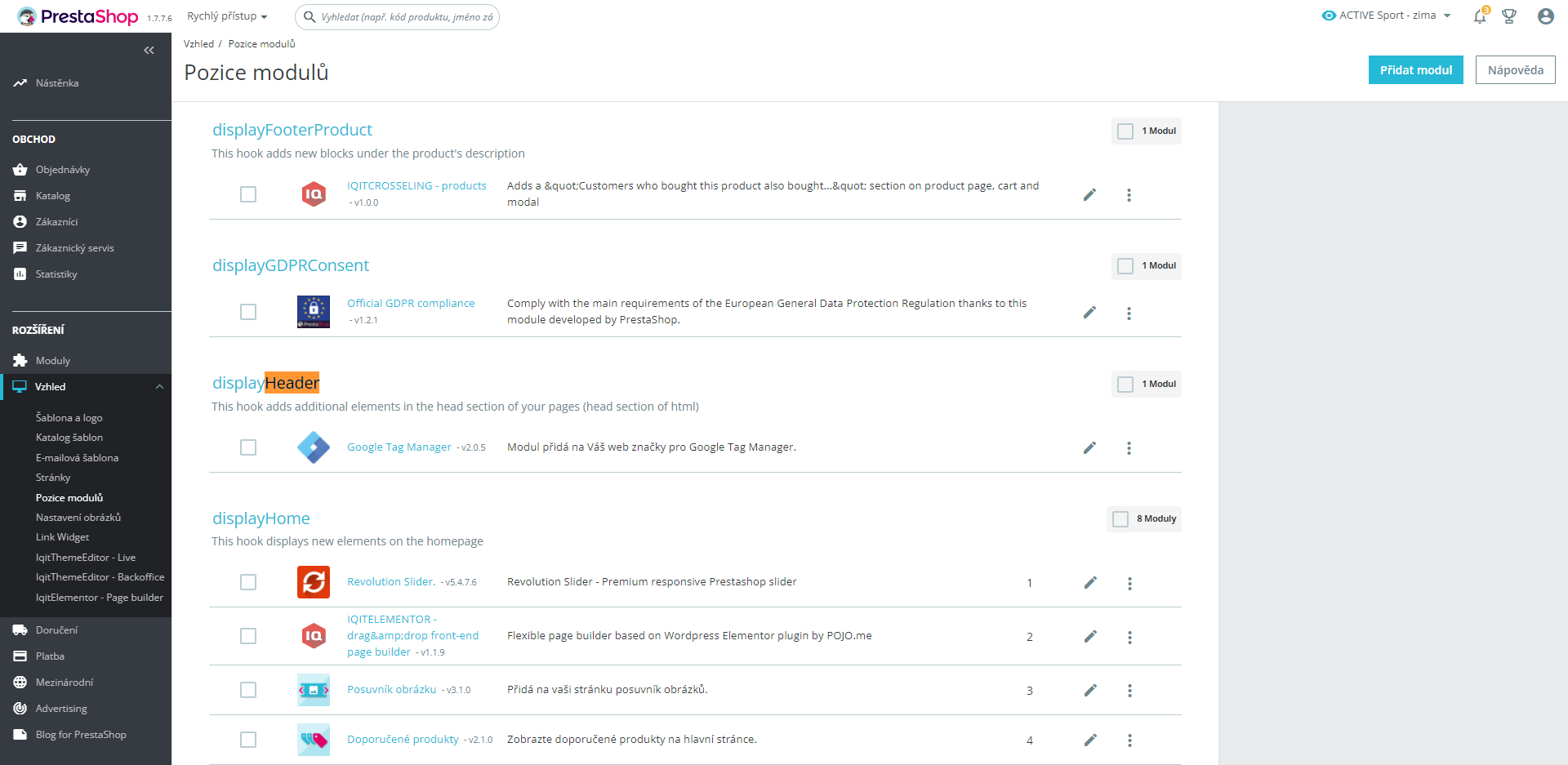Open the Nápověda help button
The width and height of the screenshot is (1568, 765).
click(x=1515, y=70)
